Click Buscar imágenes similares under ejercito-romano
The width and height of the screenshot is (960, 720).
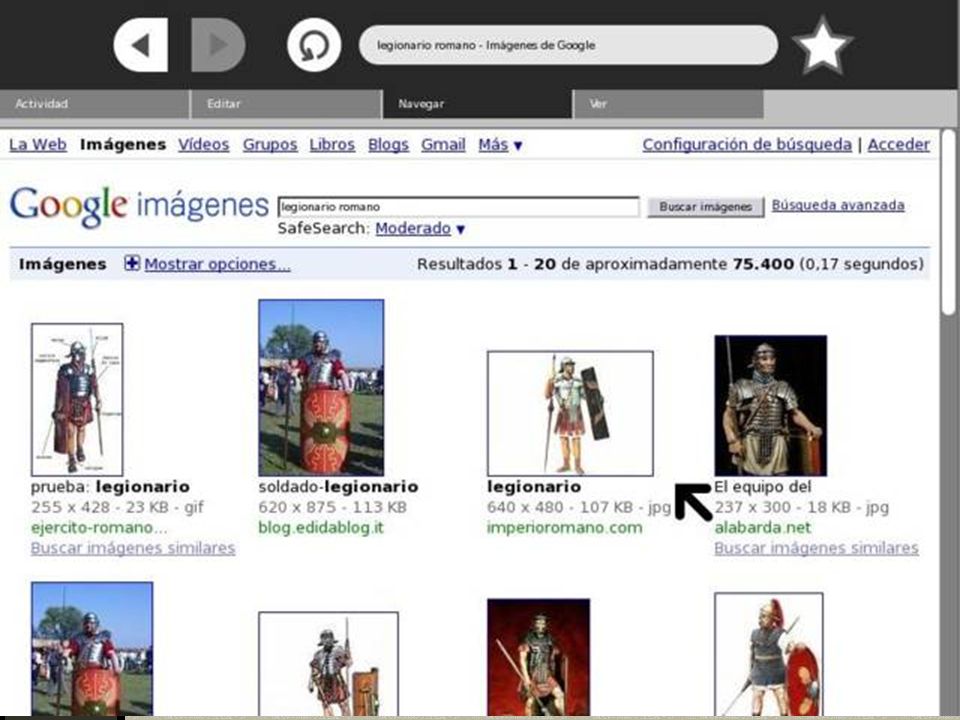tap(133, 548)
